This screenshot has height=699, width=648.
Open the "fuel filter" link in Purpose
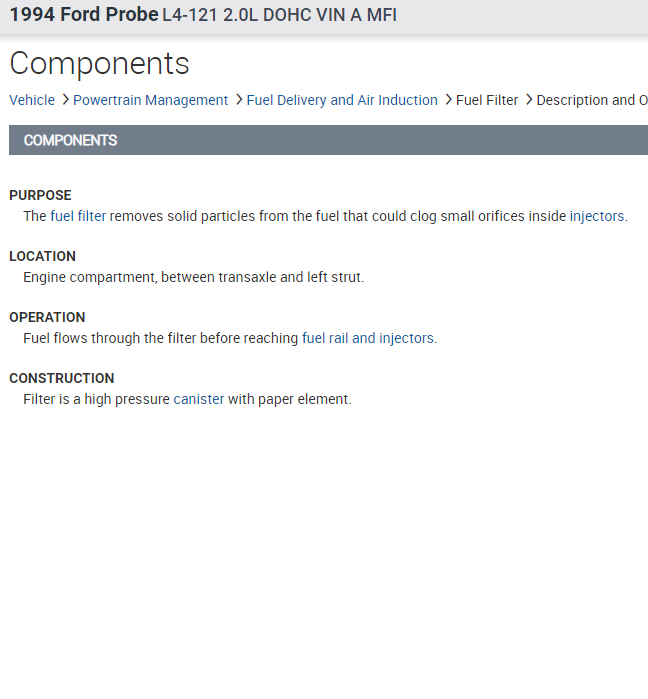(78, 216)
